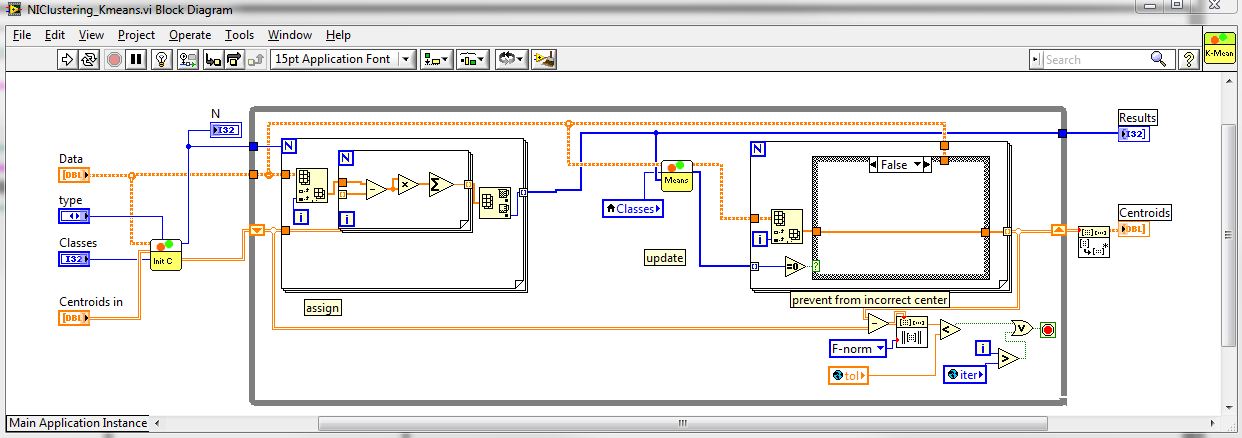Toggle Retain Wire Values button

[187, 59]
